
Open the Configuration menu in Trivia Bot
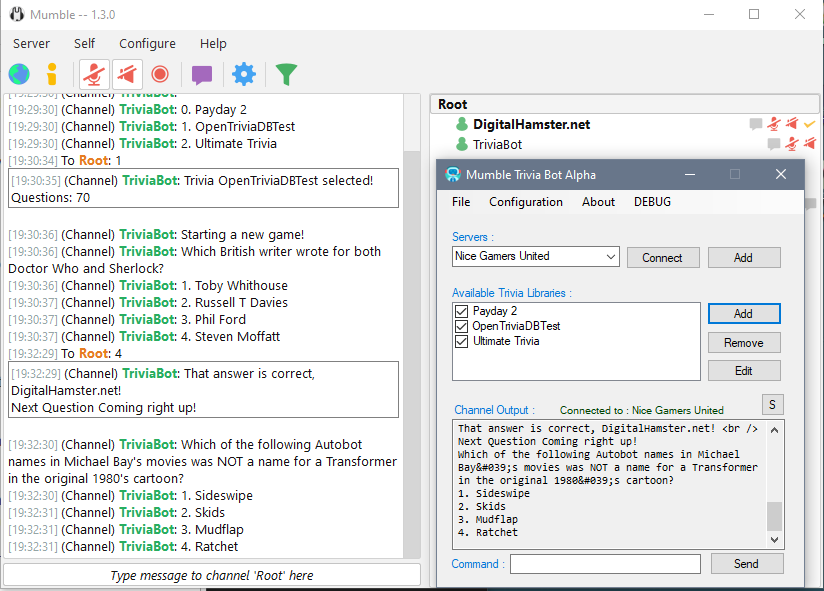point(525,201)
